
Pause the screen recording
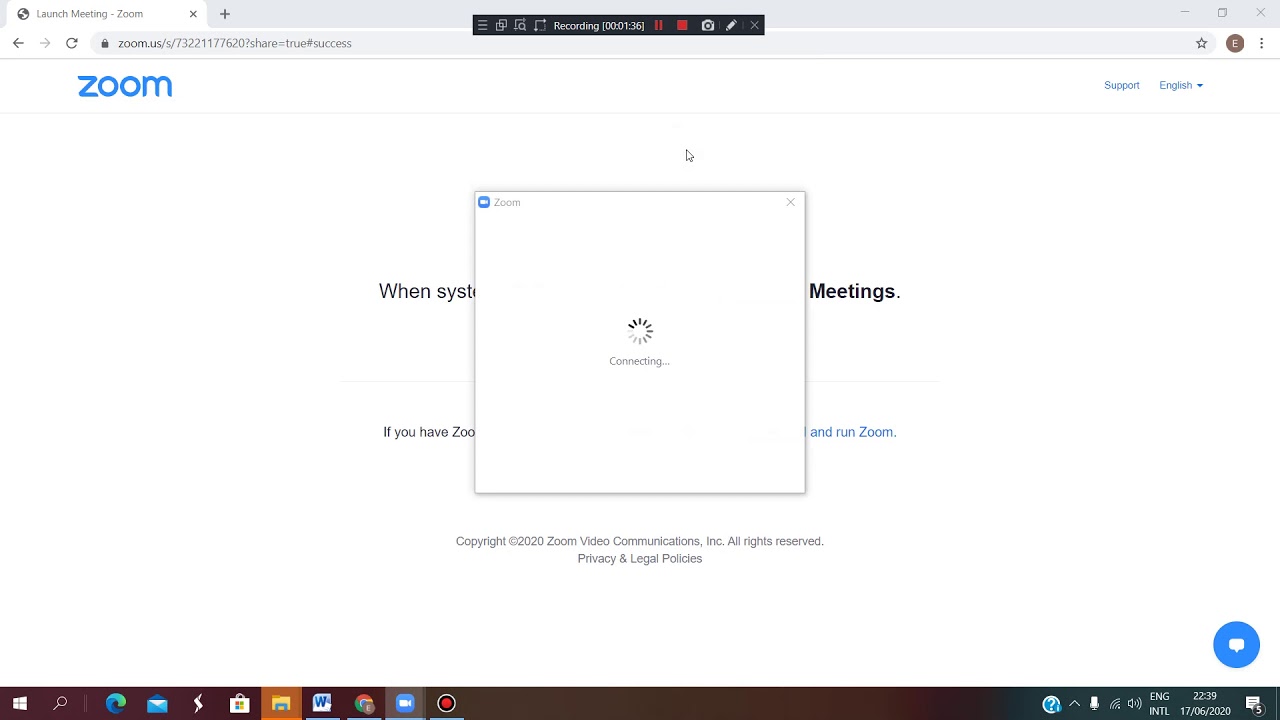pyautogui.click(x=659, y=25)
